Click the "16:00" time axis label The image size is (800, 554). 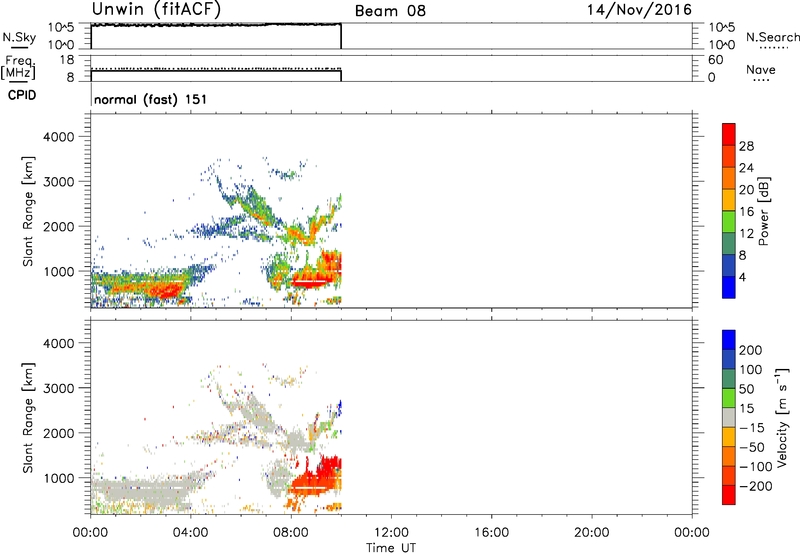pos(491,533)
